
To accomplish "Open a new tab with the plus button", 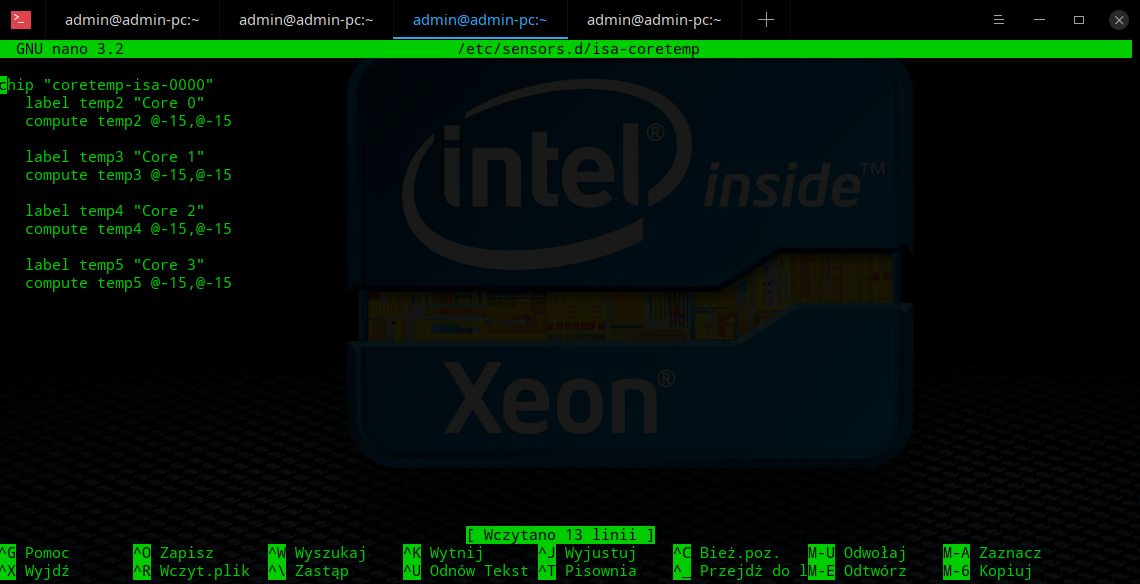I will pyautogui.click(x=766, y=19).
